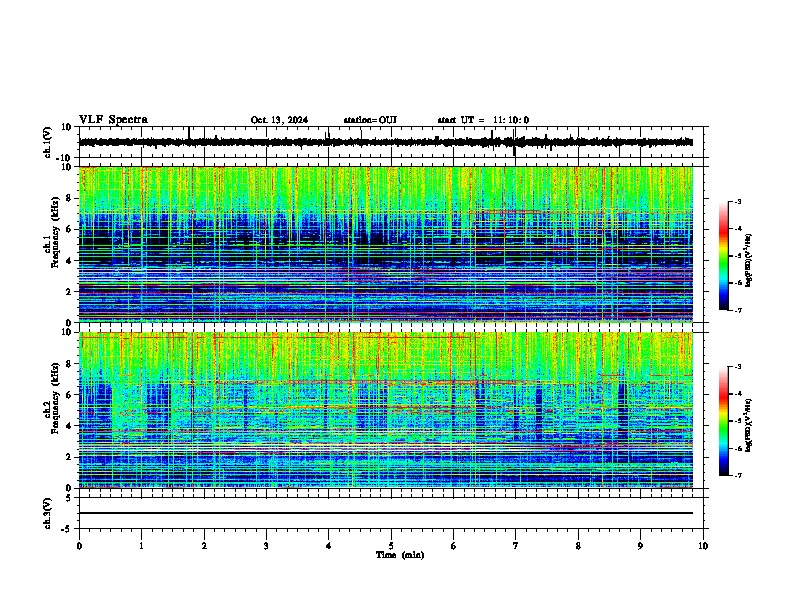Screen dimensions: 792x612
Task: Click the "8" minute tick on time axis
Action: click(x=578, y=546)
